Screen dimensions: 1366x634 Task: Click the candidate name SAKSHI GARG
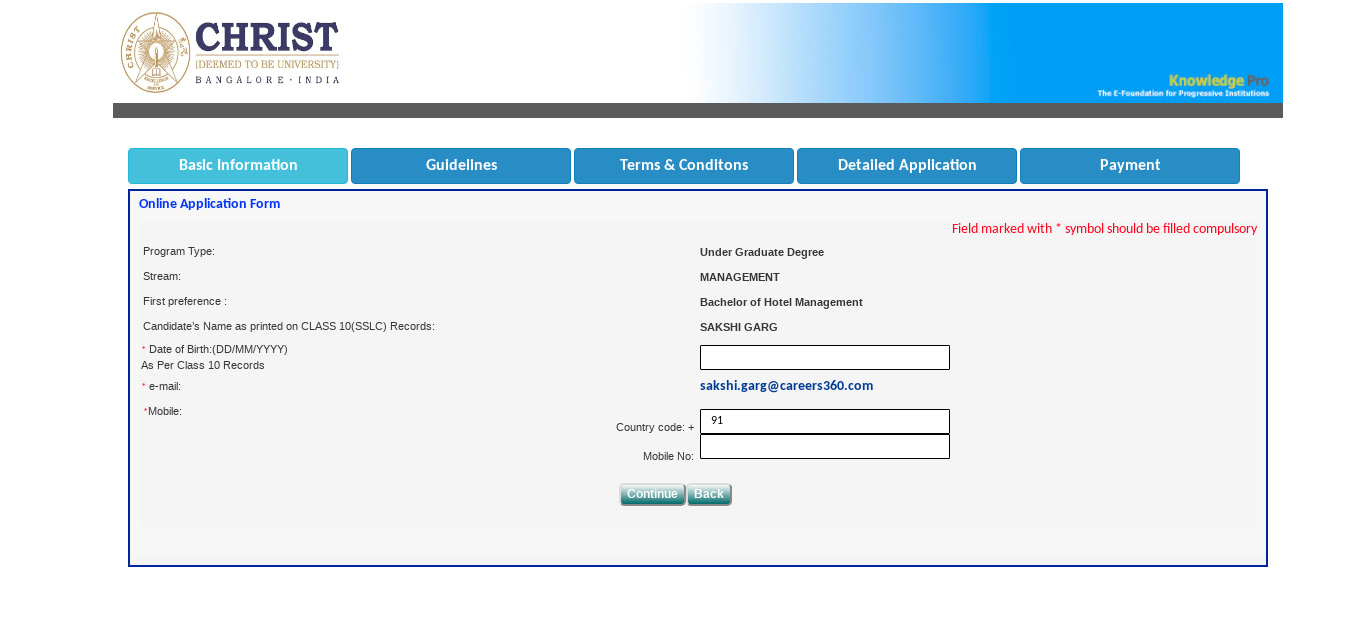tap(737, 327)
